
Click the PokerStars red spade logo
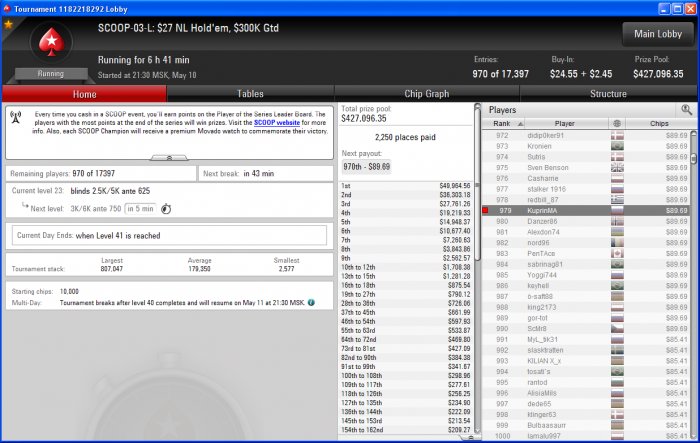point(51,42)
